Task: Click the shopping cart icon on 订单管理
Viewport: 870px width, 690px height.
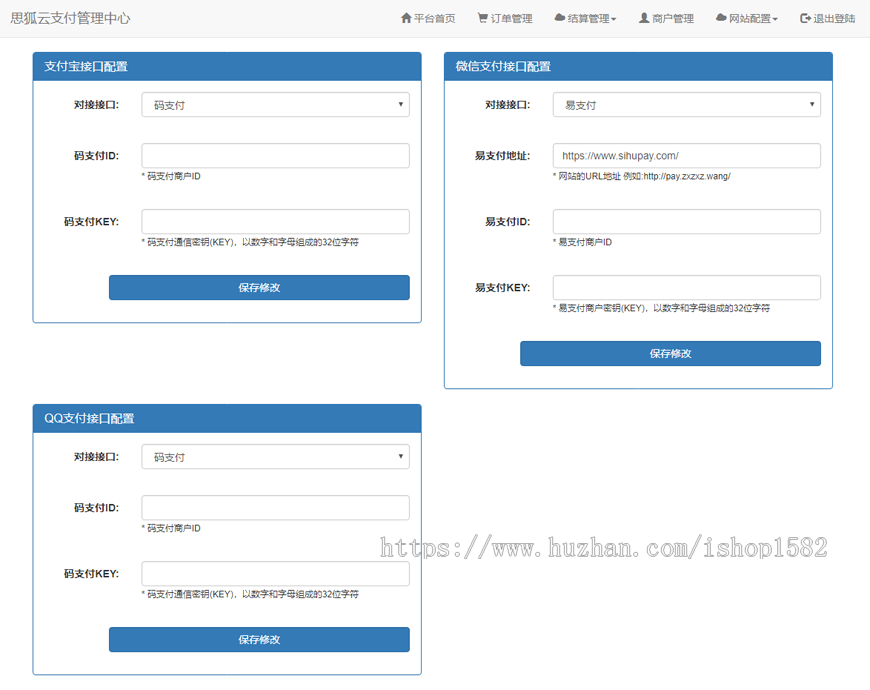Action: click(481, 18)
